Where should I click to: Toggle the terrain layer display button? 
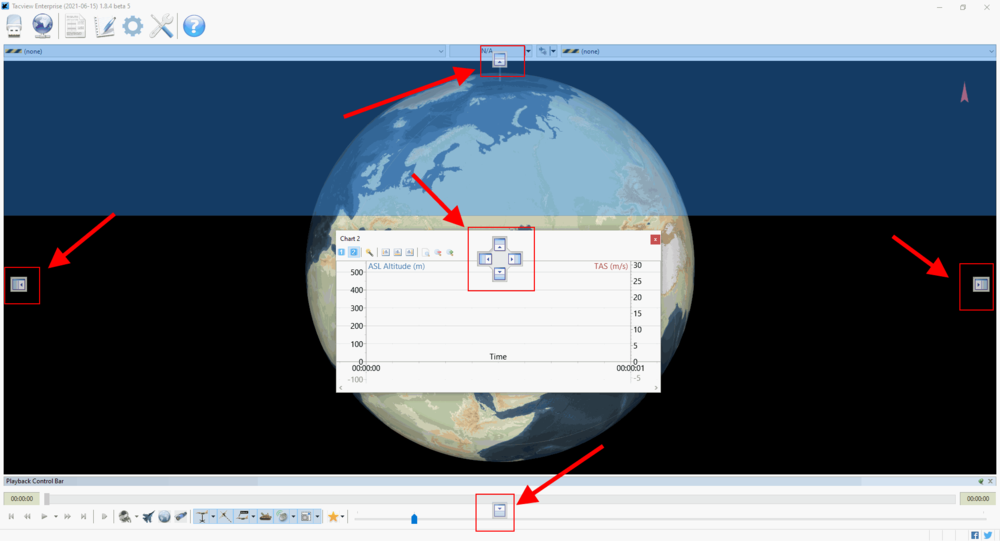[x=242, y=516]
